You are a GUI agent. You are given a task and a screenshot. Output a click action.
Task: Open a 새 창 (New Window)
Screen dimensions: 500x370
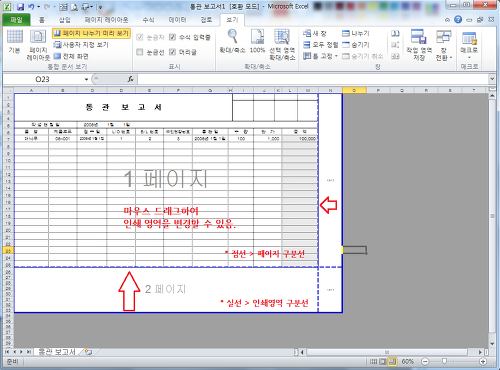(x=315, y=34)
